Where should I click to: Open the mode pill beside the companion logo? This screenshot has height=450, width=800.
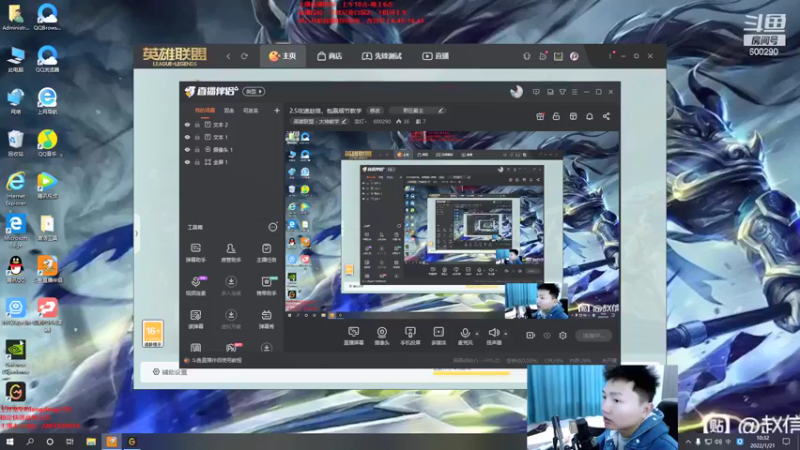pos(254,92)
